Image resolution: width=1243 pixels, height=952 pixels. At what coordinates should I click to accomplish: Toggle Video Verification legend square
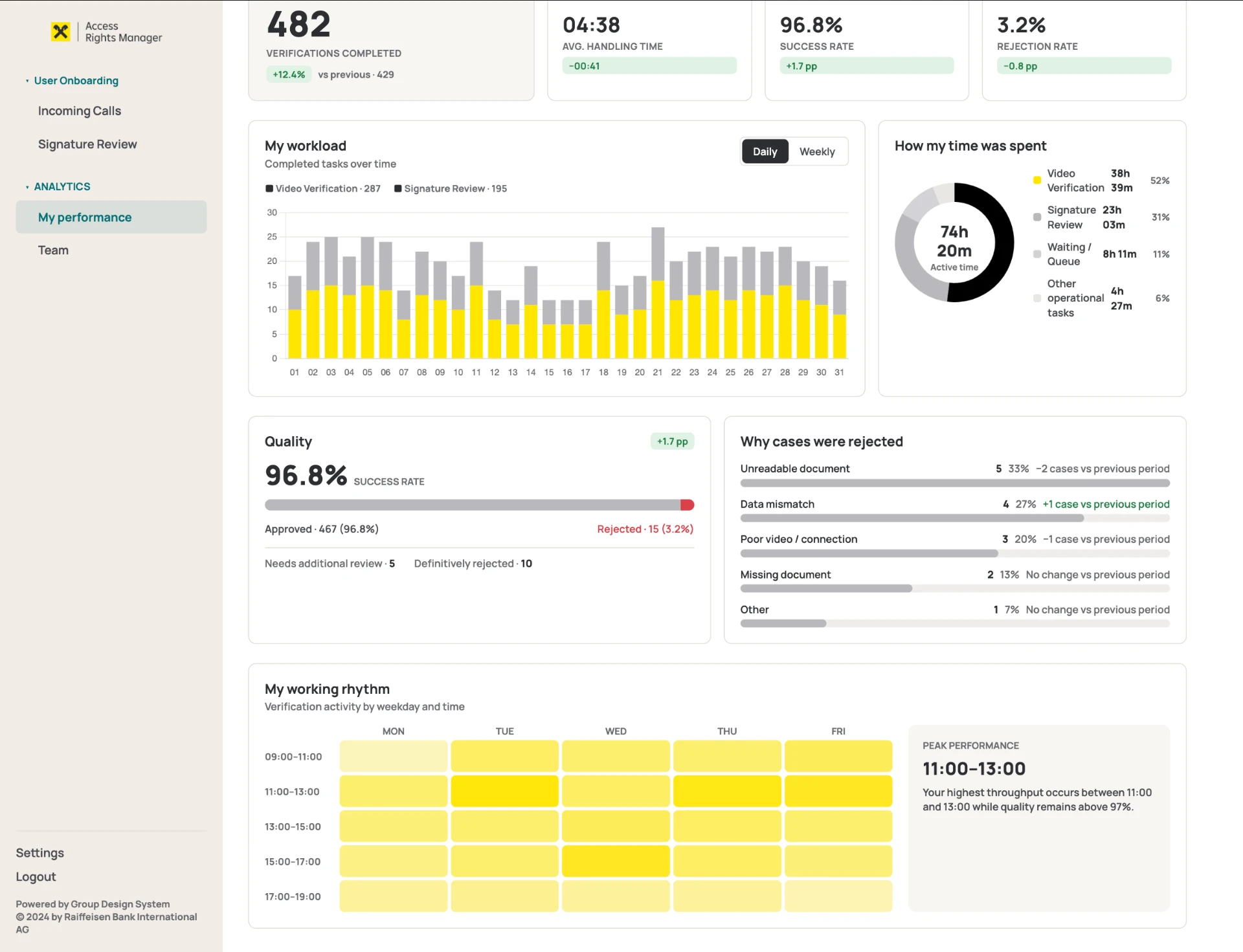(x=269, y=188)
